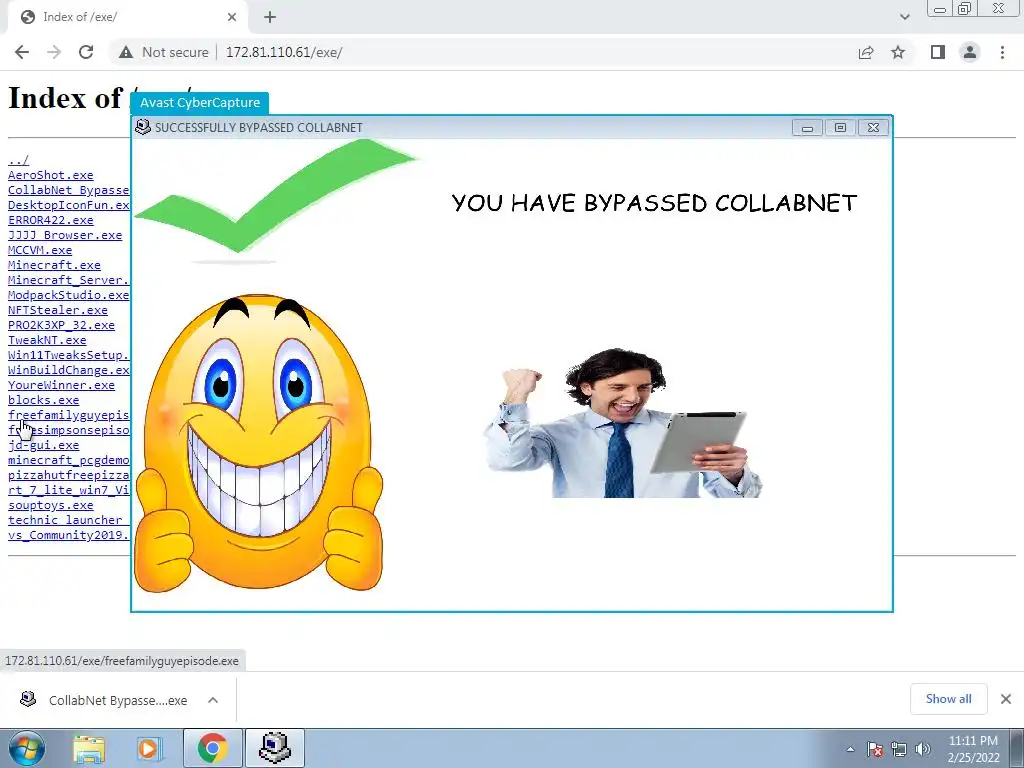Screen dimensions: 1024x768
Task: Click the Minecraft.exe link
Action: coord(54,265)
